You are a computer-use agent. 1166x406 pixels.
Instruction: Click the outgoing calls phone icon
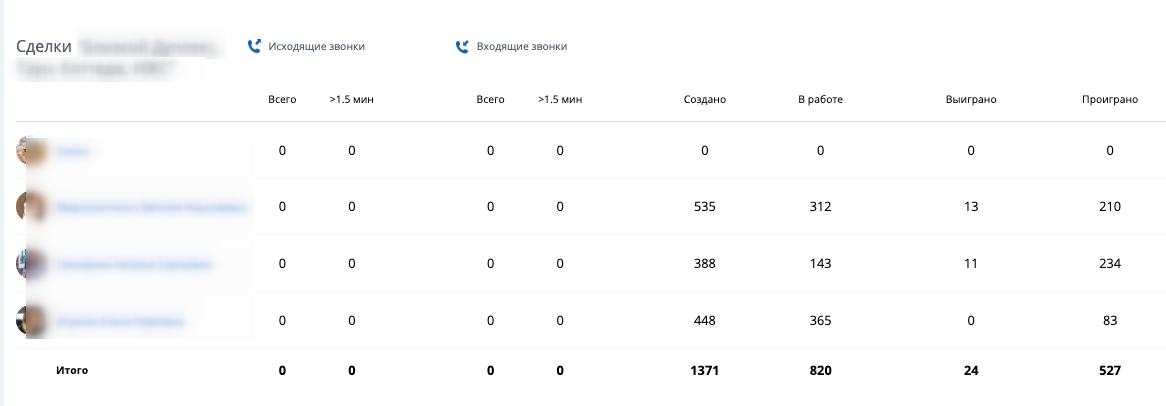(x=254, y=46)
